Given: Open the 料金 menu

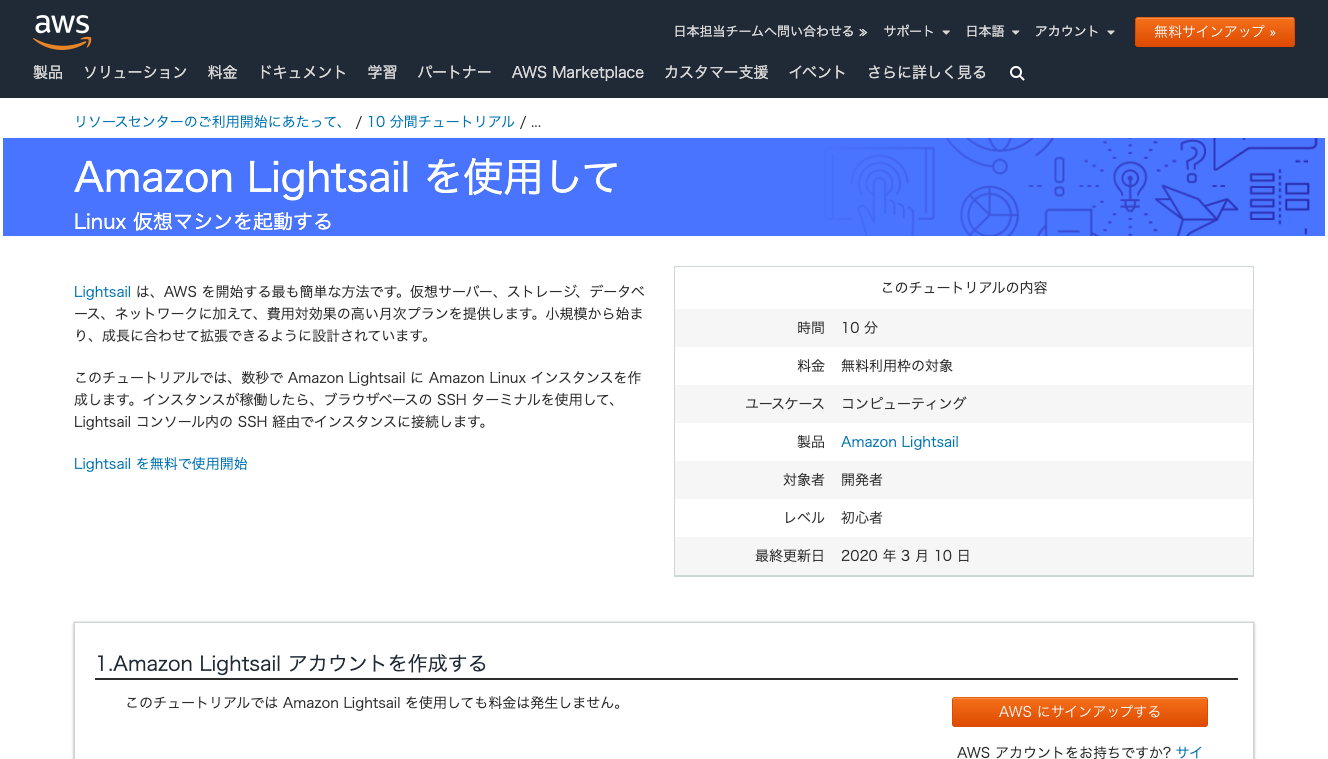Looking at the screenshot, I should [x=222, y=72].
